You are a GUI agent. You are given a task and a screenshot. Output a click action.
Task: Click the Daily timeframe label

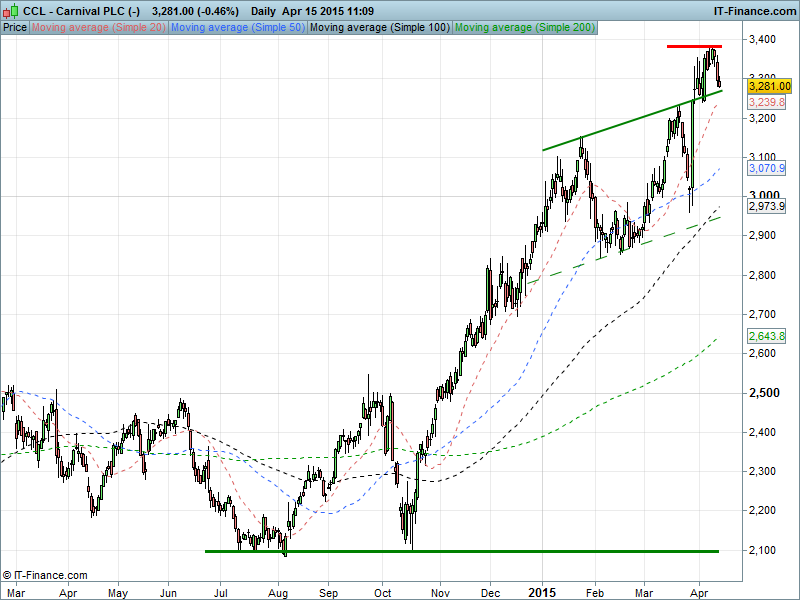pos(263,10)
